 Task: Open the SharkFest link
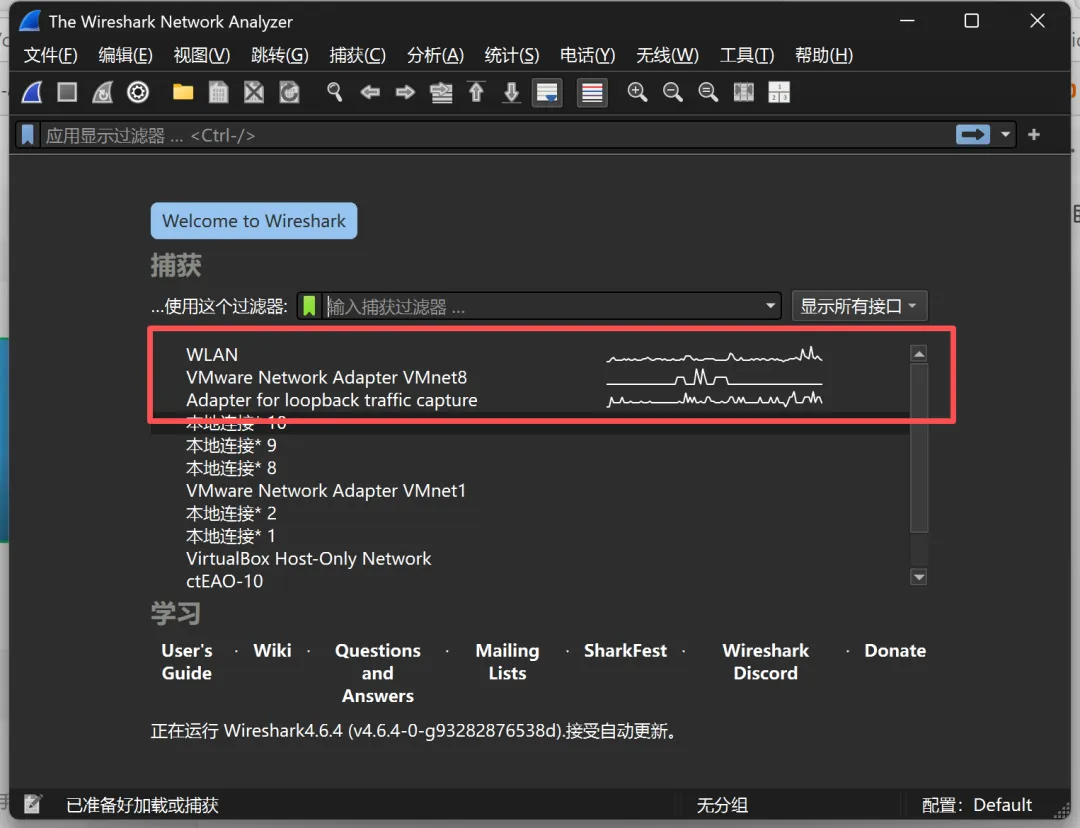click(625, 650)
